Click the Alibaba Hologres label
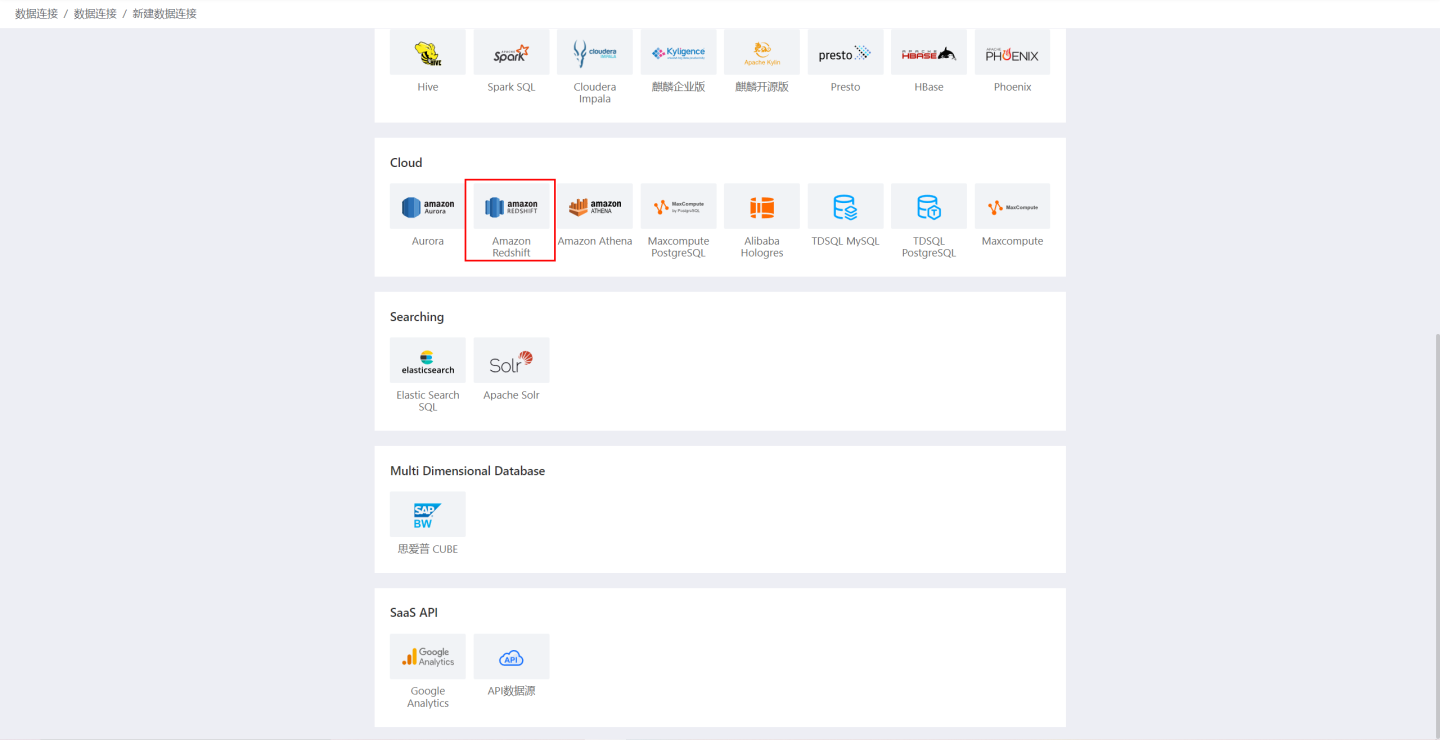The width and height of the screenshot is (1440, 740). click(762, 247)
